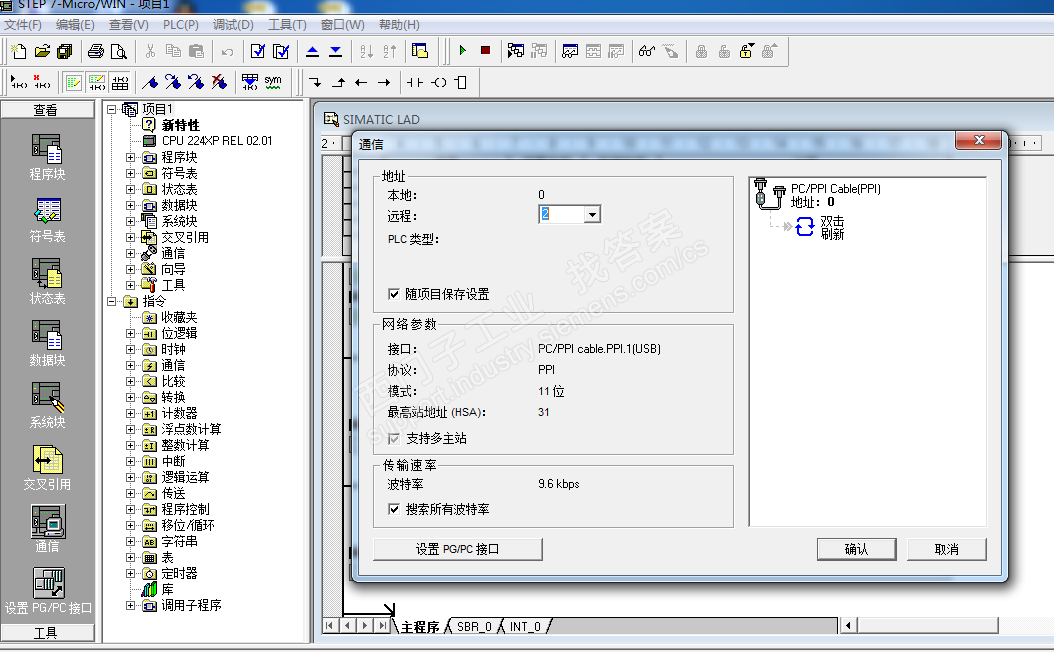Click the 确认 button
Screen dimensions: 1054x652
(856, 549)
